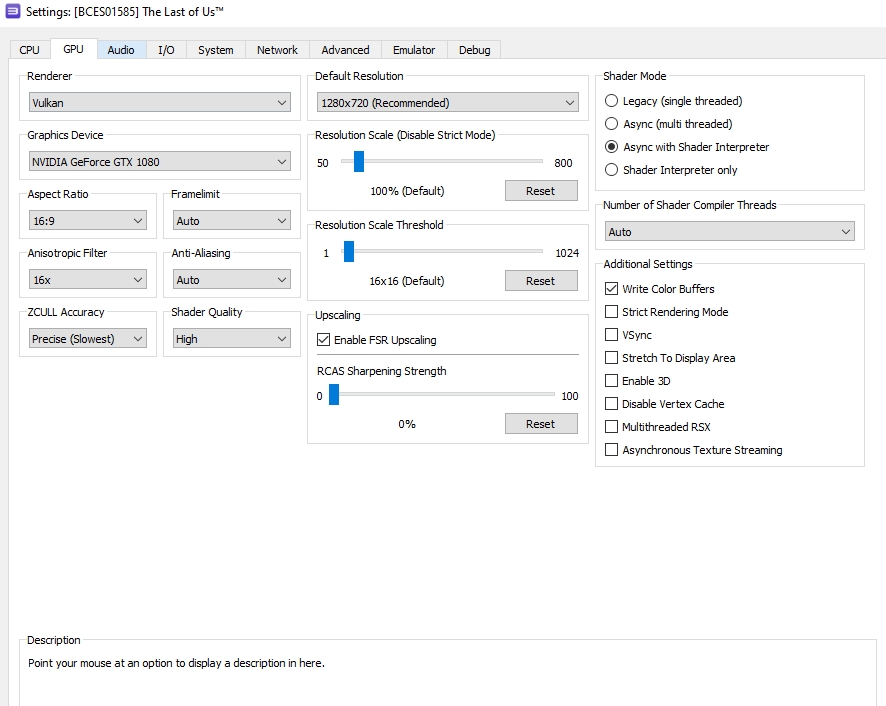The image size is (886, 706).
Task: Expand the Aspect Ratio 16:9 dropdown
Action: [x=88, y=220]
